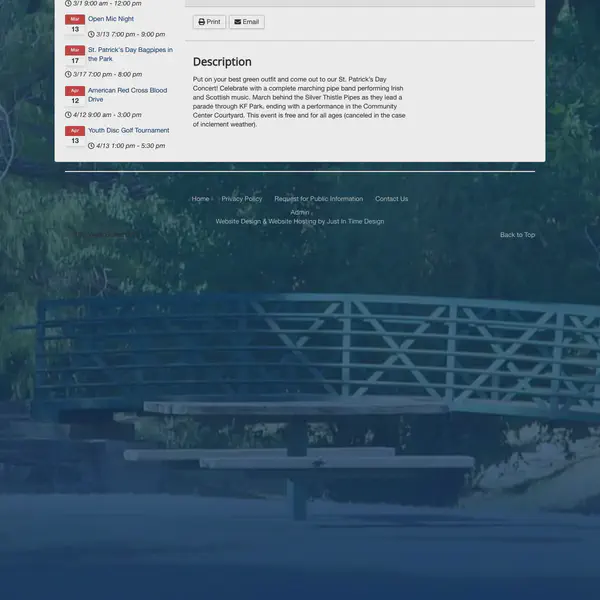Screen dimensions: 600x600
Task: Open the Admin footer link
Action: tap(300, 212)
